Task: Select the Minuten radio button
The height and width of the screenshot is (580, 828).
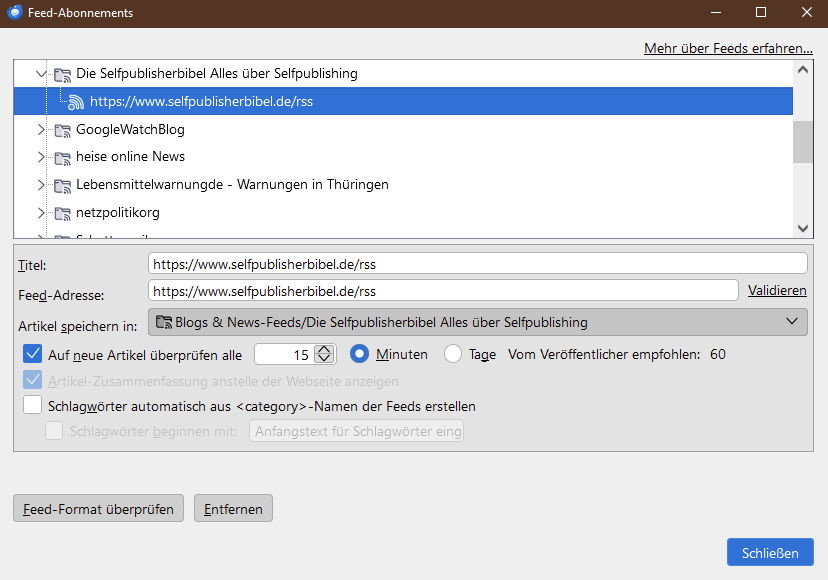Action: coord(360,354)
